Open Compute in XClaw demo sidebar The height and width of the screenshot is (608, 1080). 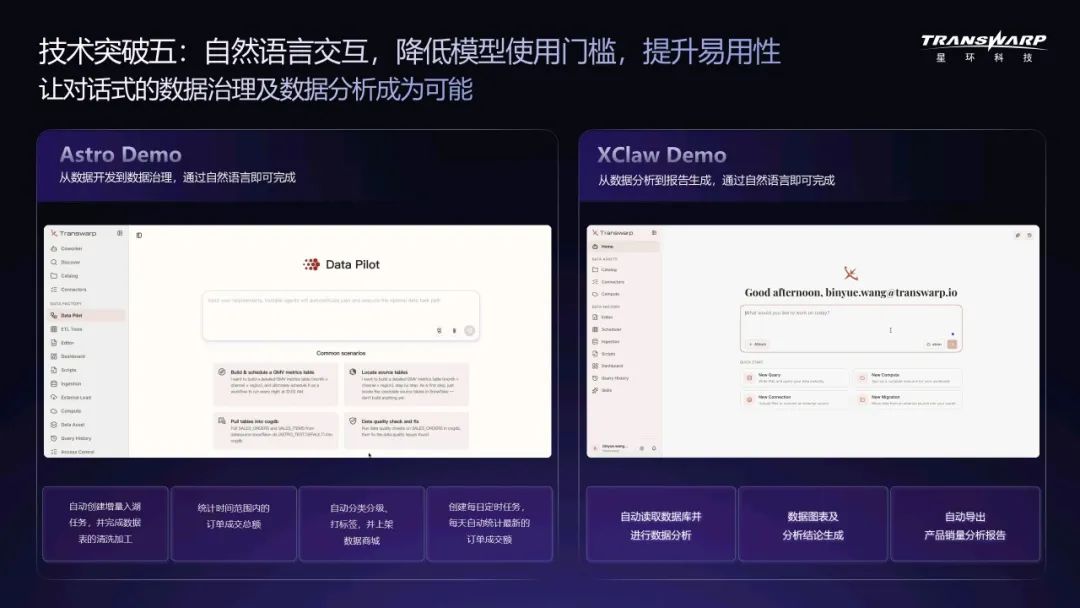pyautogui.click(x=606, y=294)
